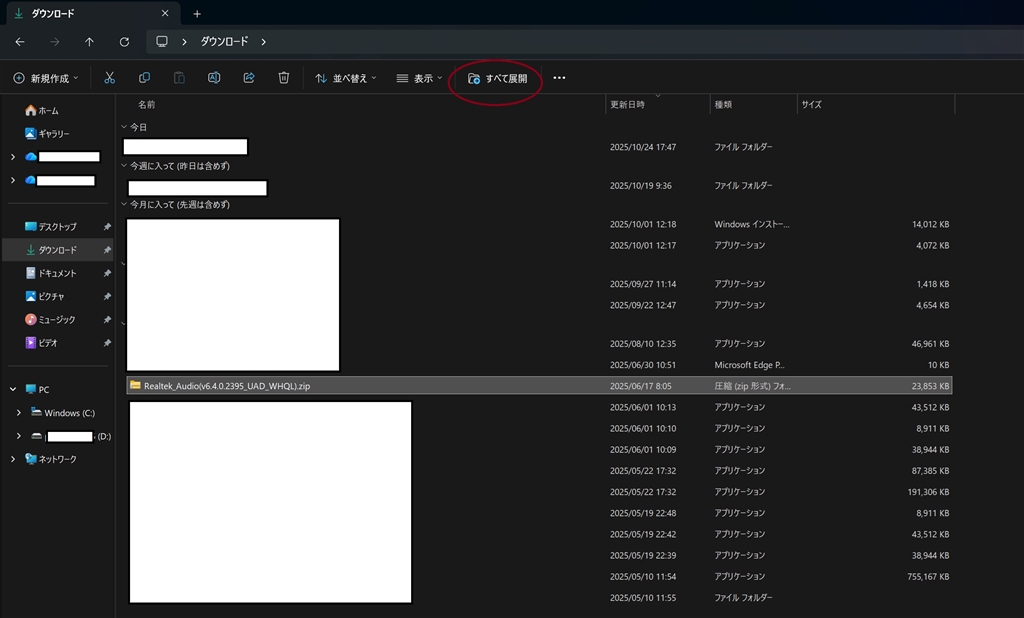Unpin デスクトップ via its pin icon
This screenshot has width=1024, height=618.
(x=106, y=227)
